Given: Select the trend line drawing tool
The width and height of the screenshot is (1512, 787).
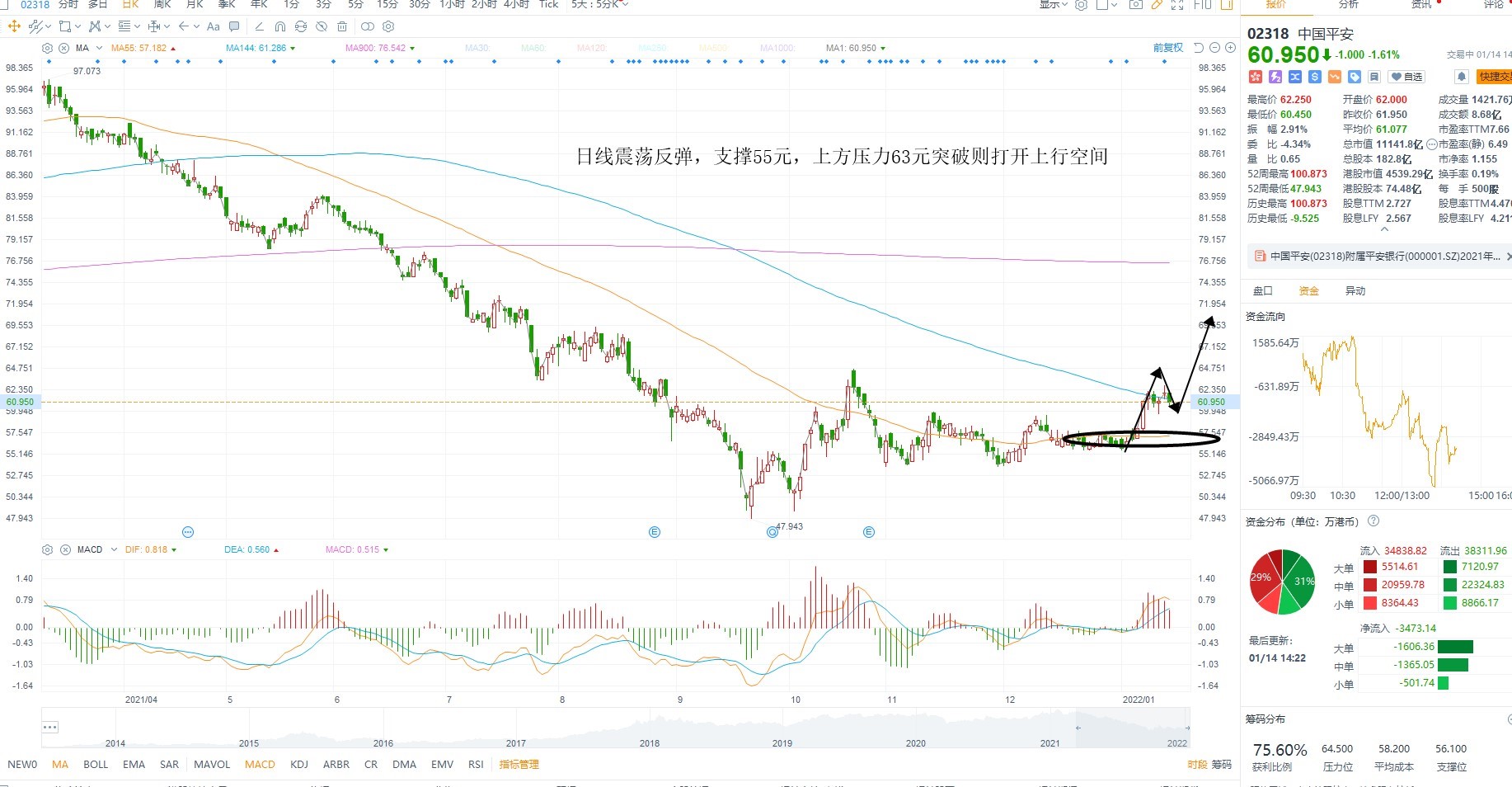Looking at the screenshot, I should (35, 26).
